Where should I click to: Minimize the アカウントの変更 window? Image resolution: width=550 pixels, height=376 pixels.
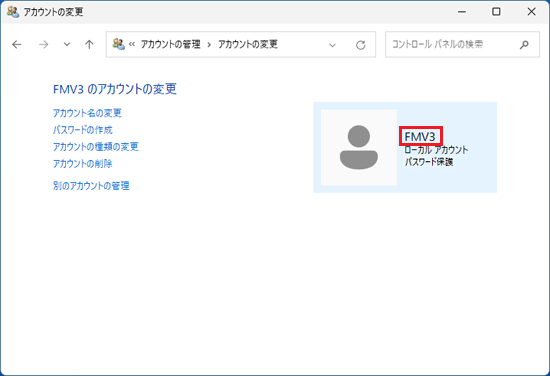pyautogui.click(x=462, y=12)
